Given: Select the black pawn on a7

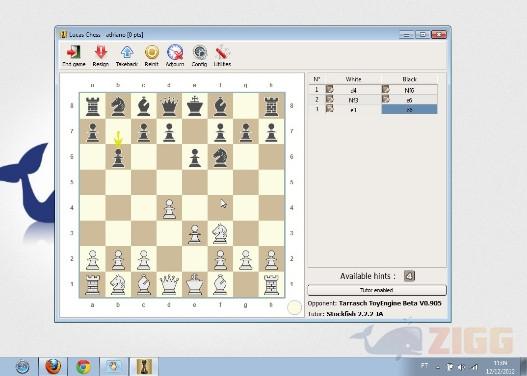Looking at the screenshot, I should 93,132.
